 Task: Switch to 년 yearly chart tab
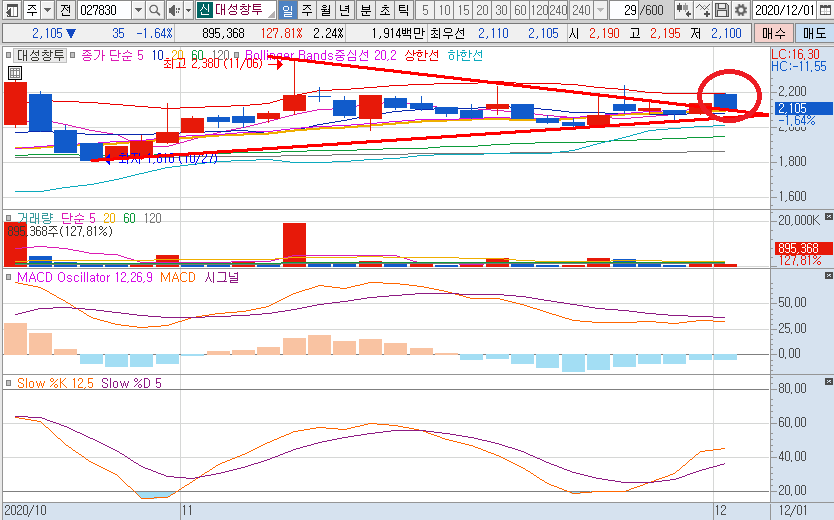tap(345, 10)
